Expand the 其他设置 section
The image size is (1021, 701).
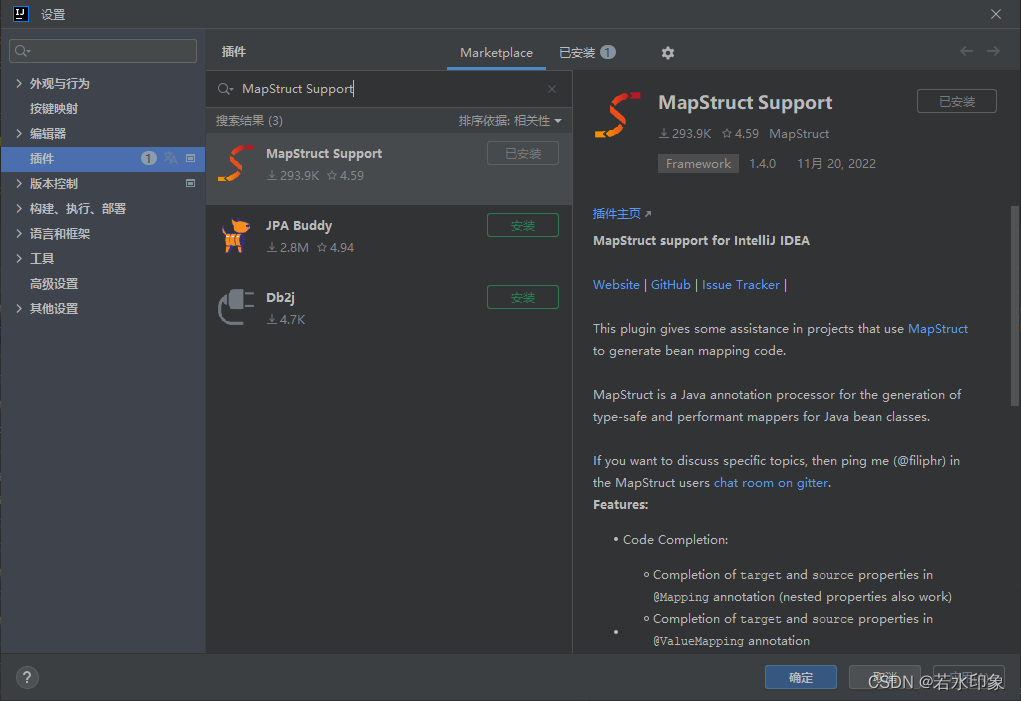tap(54, 308)
